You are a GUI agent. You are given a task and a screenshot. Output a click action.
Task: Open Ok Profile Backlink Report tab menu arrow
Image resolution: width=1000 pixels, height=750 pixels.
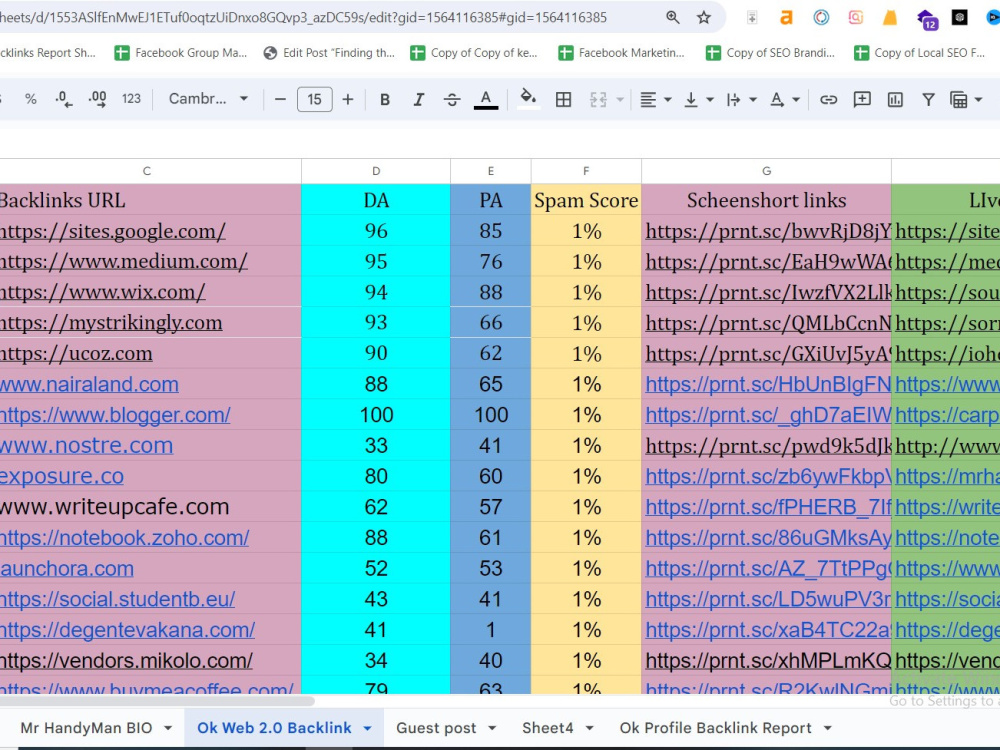point(828,728)
